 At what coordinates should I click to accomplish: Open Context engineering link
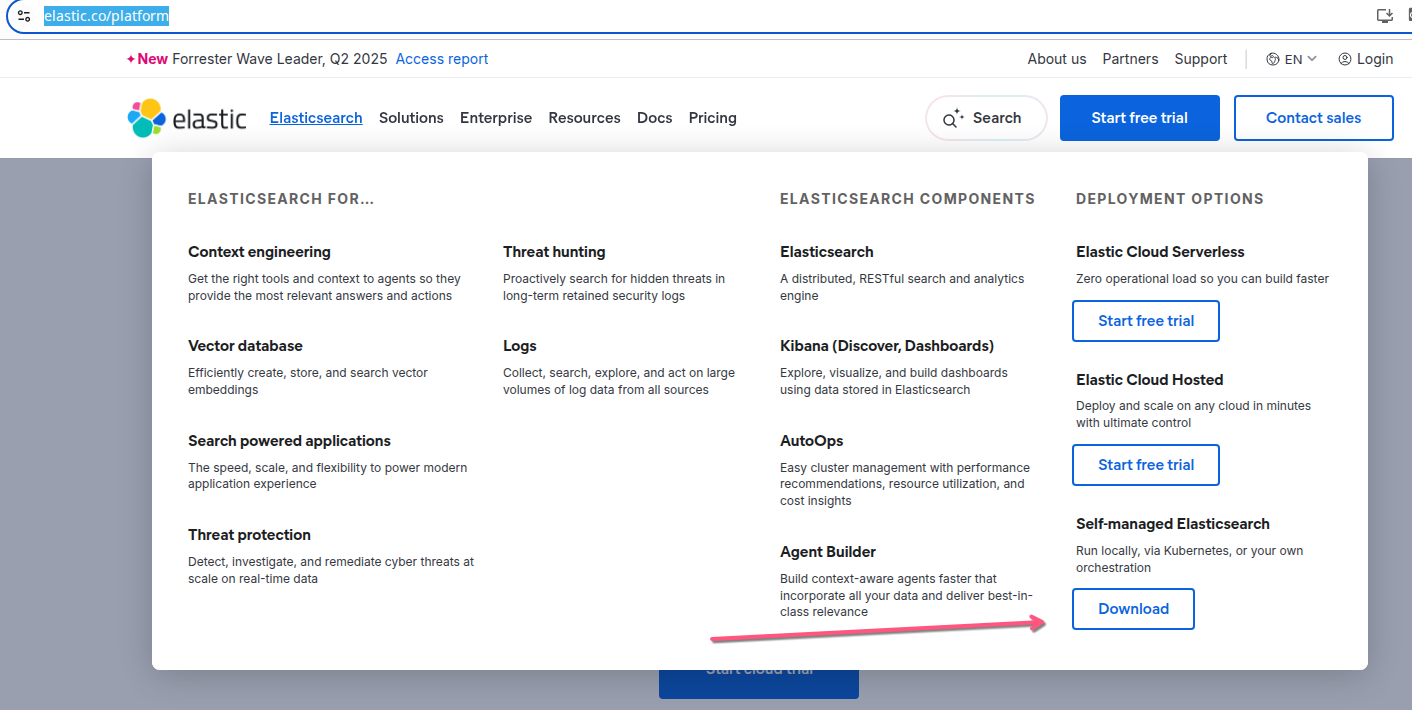259,252
